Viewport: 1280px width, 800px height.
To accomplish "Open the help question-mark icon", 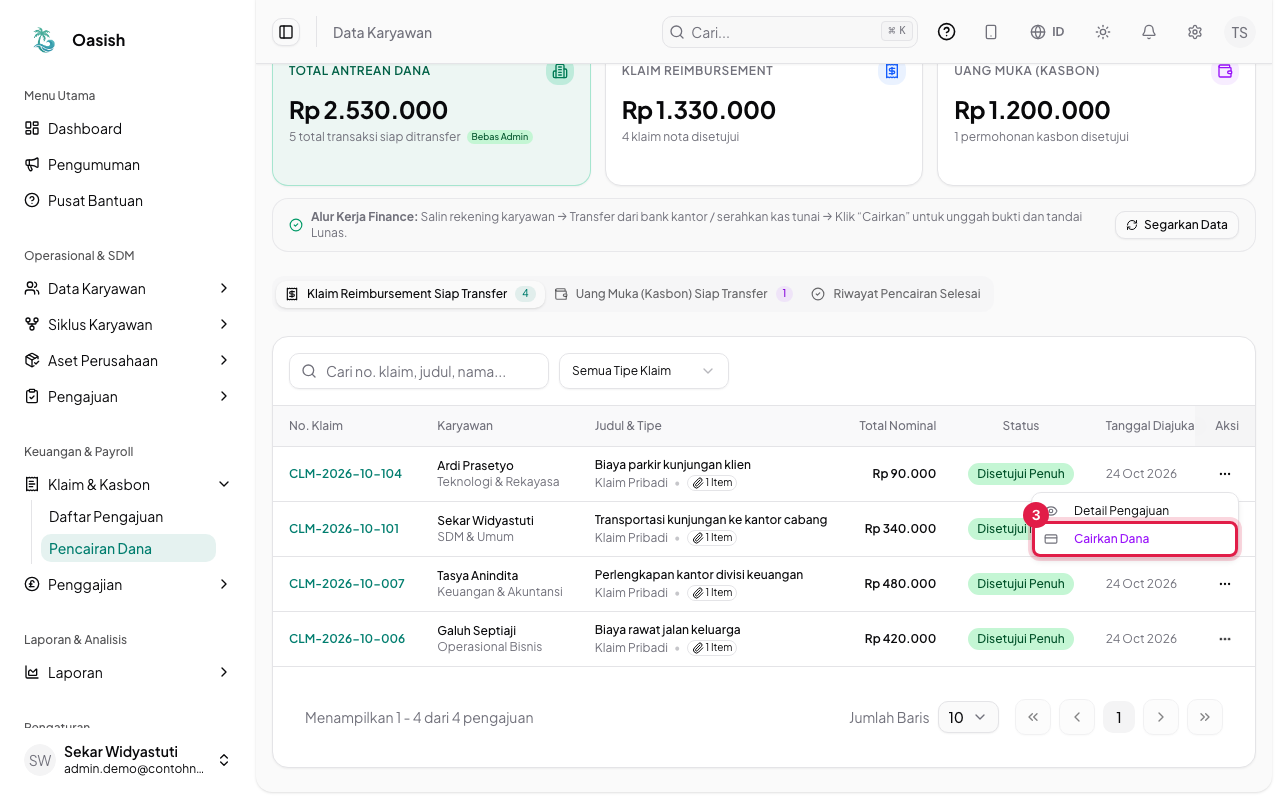I will coord(946,32).
